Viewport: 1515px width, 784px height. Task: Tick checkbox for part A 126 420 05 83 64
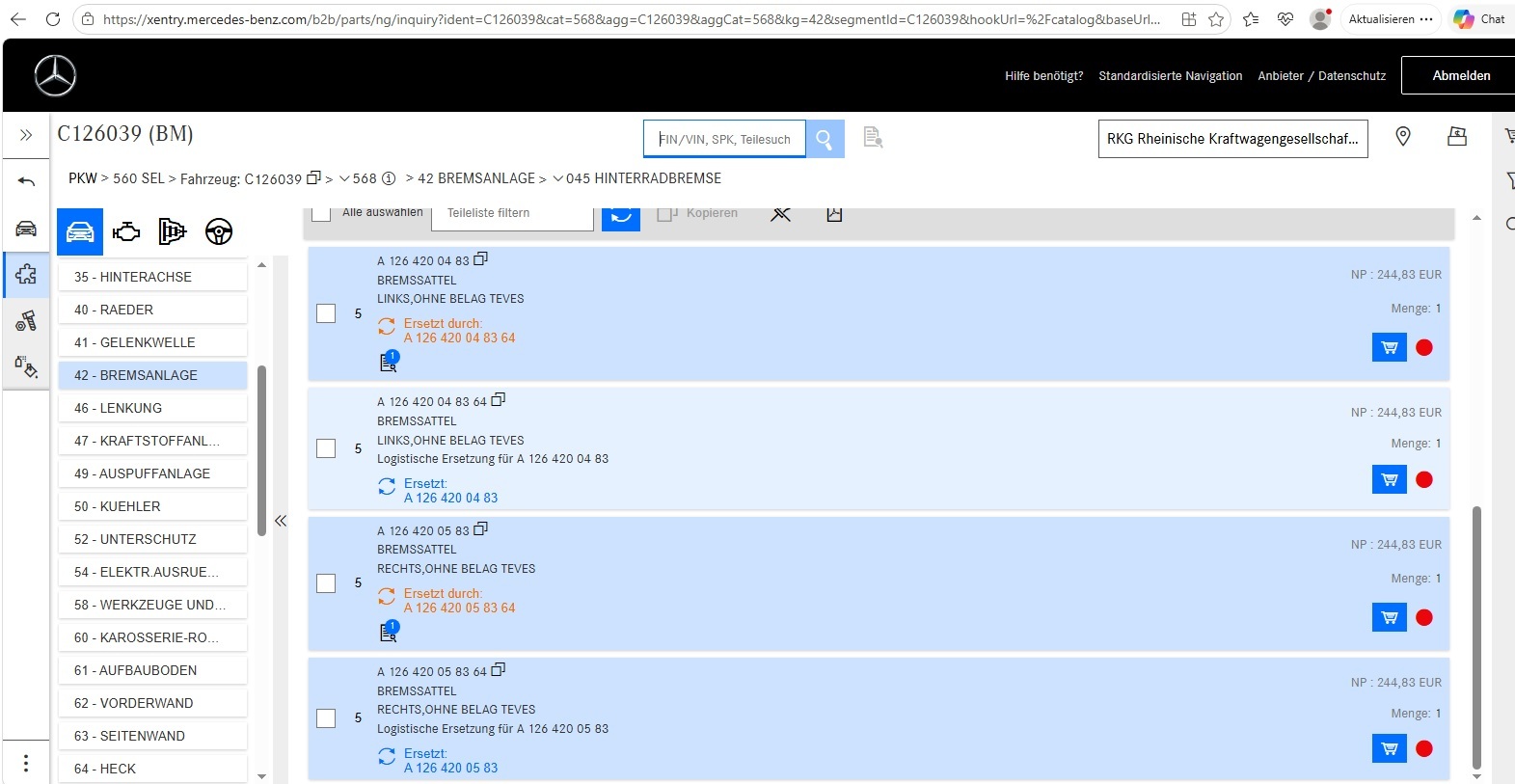(326, 718)
